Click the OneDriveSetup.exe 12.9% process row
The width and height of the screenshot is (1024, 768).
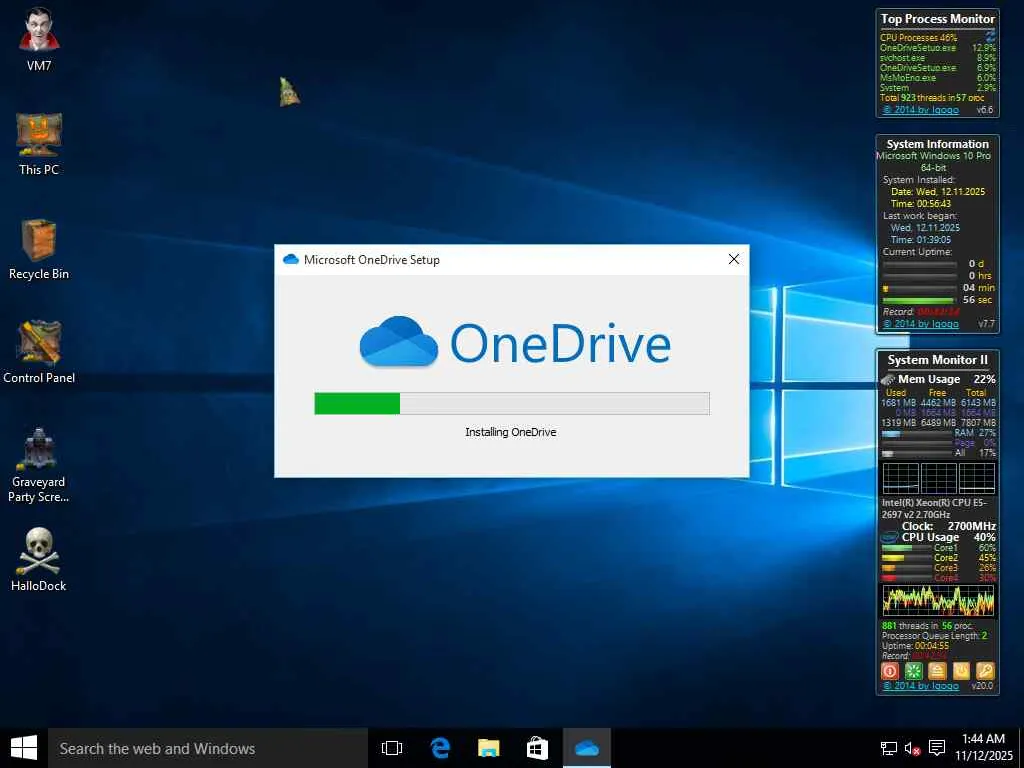938,48
